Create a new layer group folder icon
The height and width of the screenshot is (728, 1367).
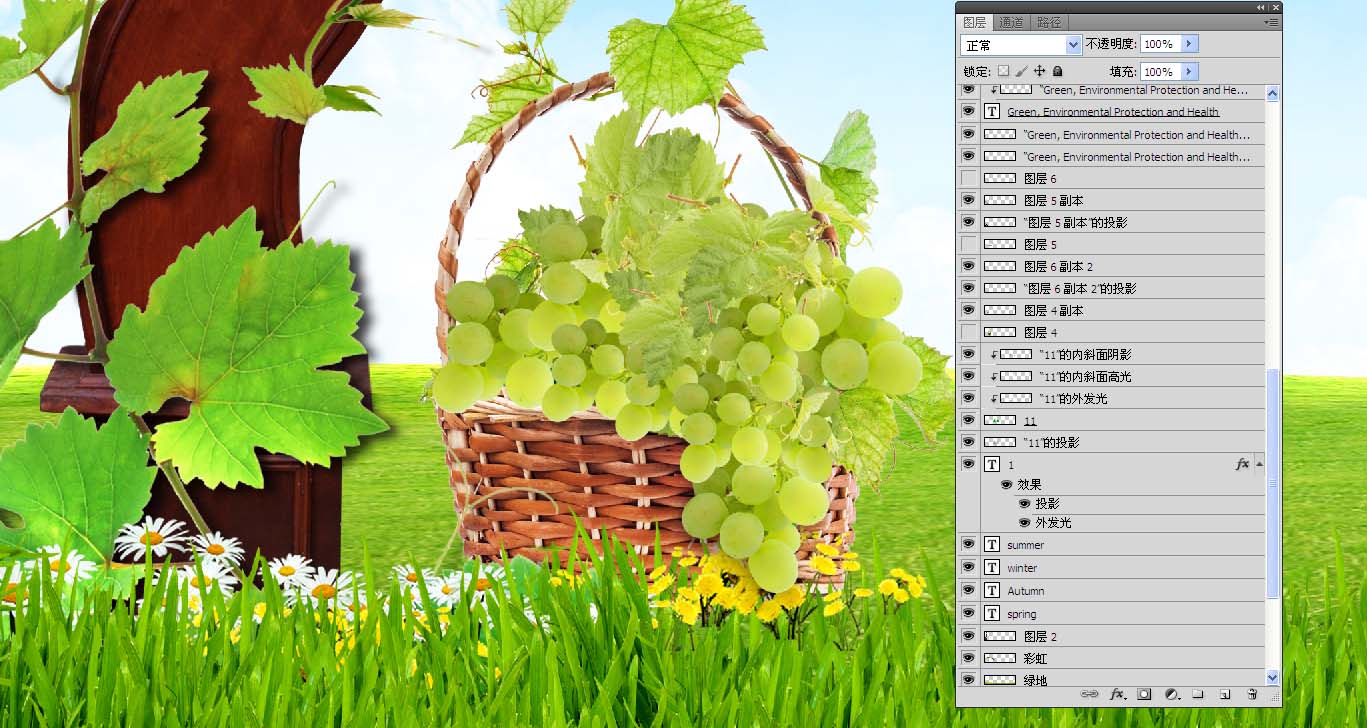point(1198,694)
